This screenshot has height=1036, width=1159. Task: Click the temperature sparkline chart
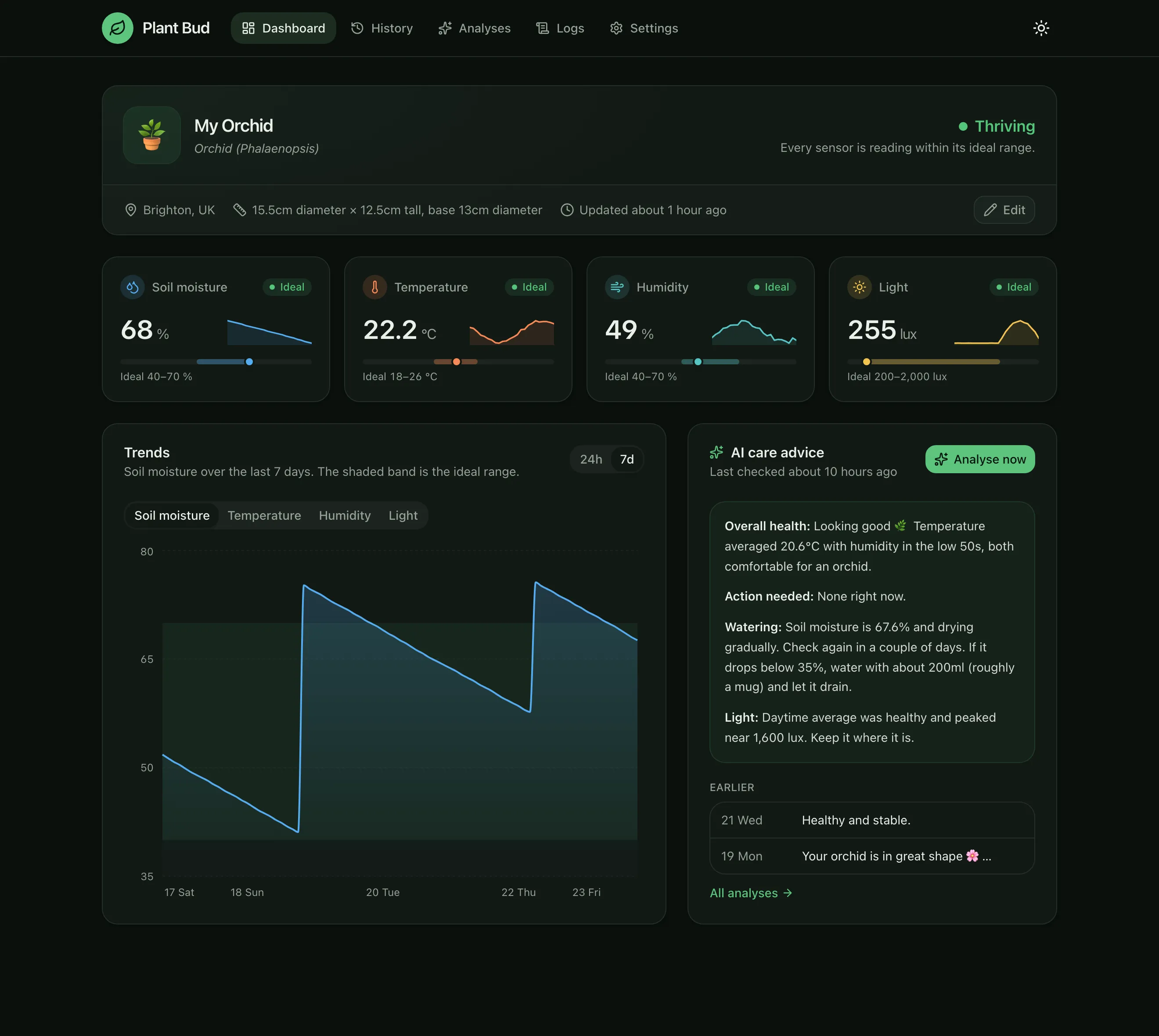pyautogui.click(x=512, y=332)
